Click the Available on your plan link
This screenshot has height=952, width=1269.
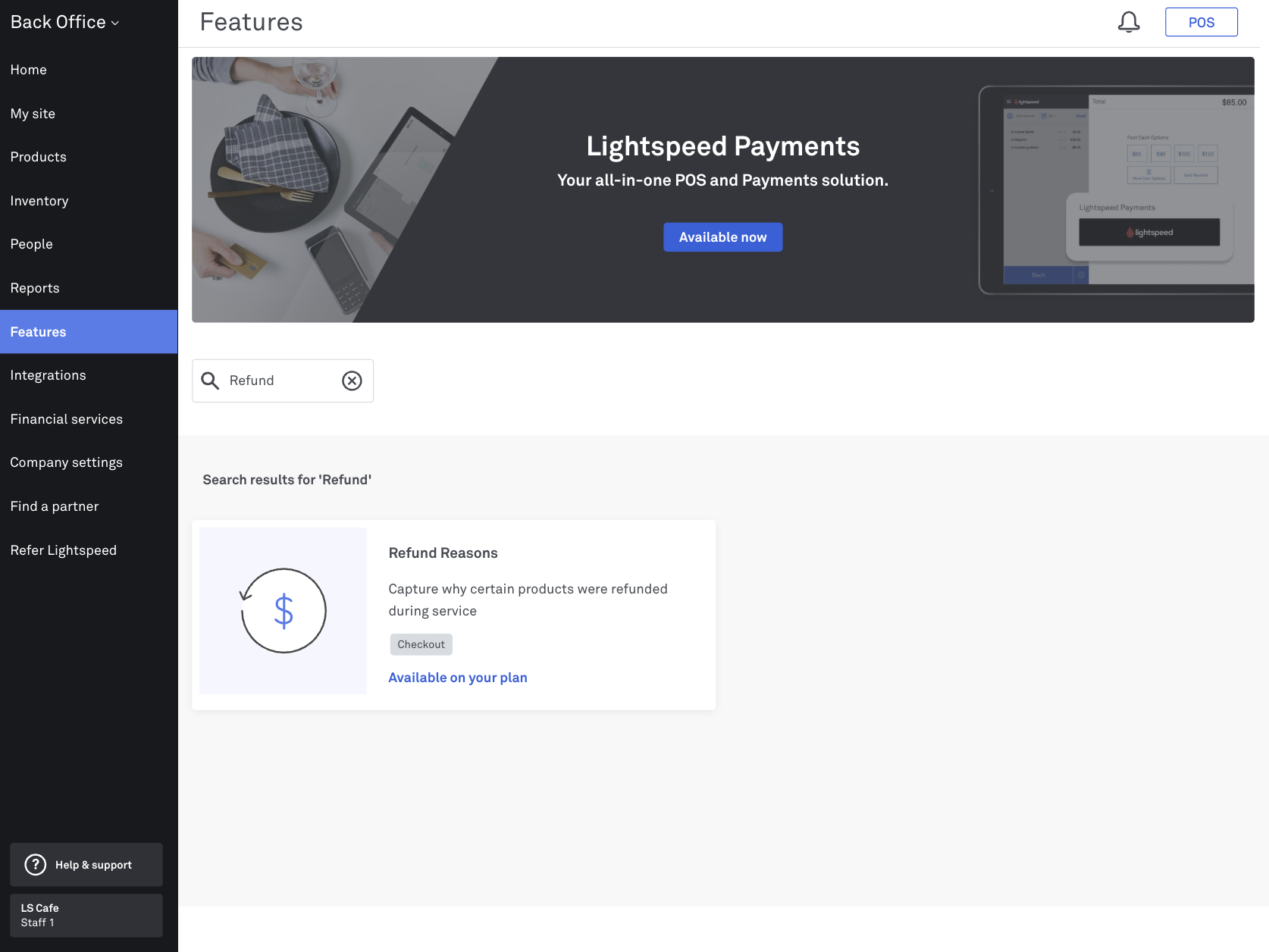coord(458,678)
